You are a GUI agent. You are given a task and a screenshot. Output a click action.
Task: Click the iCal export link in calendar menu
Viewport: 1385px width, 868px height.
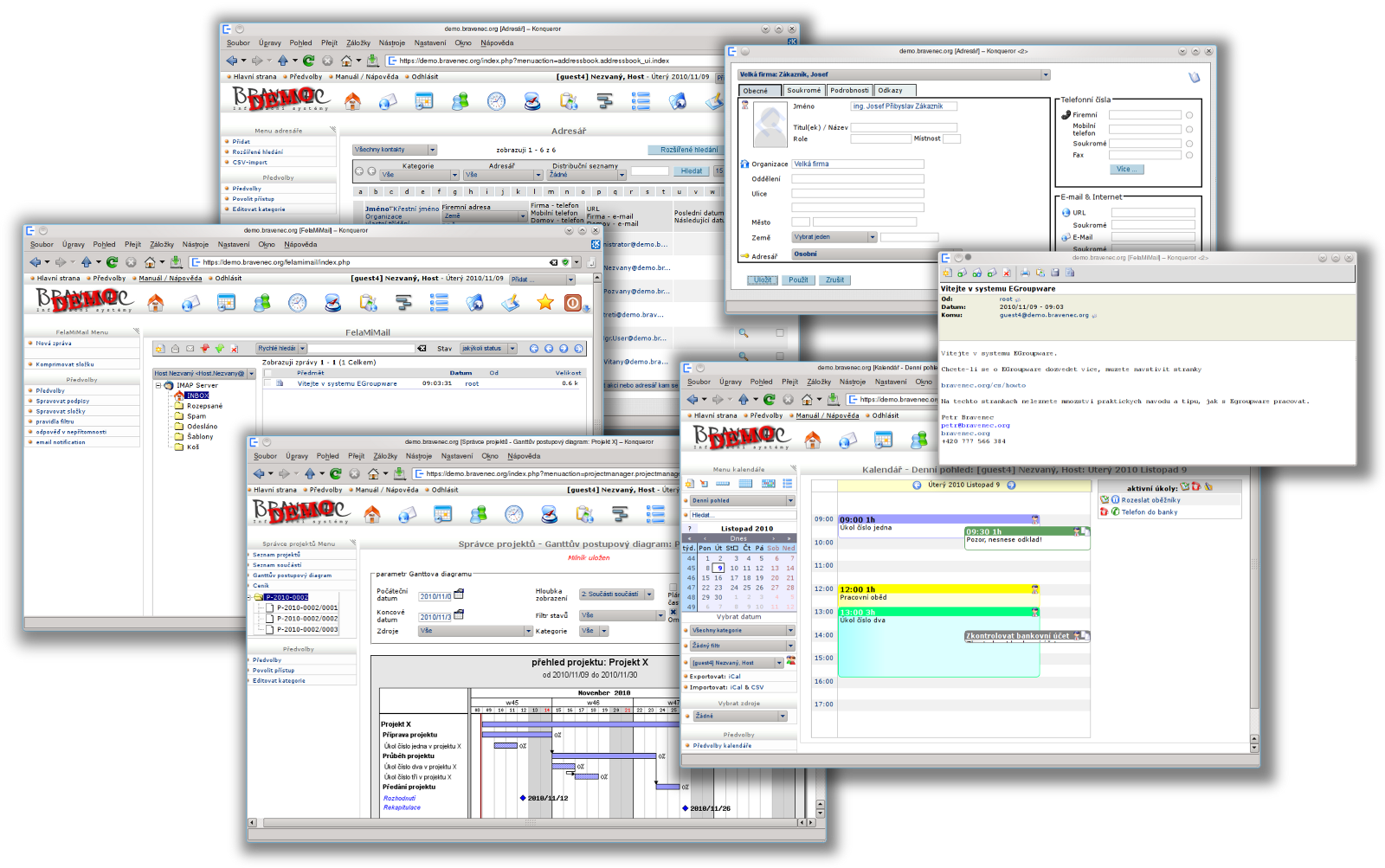(x=735, y=677)
